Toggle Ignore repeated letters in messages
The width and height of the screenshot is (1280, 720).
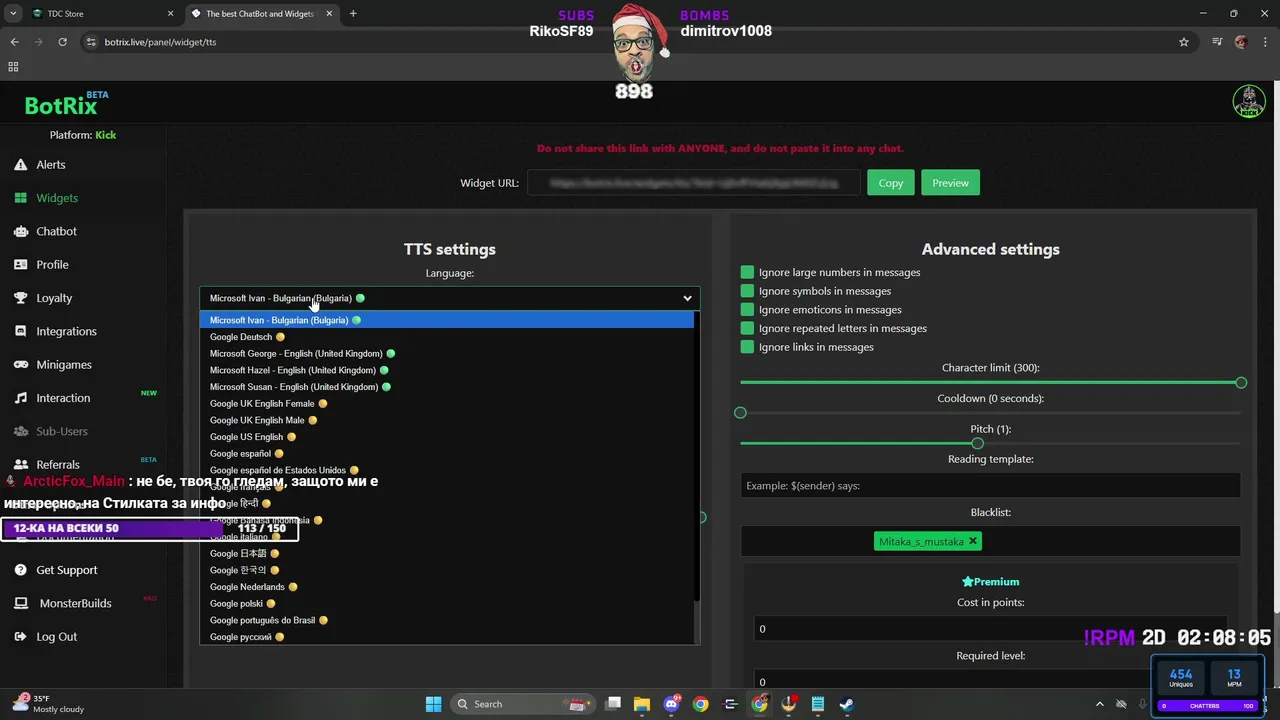pos(747,328)
